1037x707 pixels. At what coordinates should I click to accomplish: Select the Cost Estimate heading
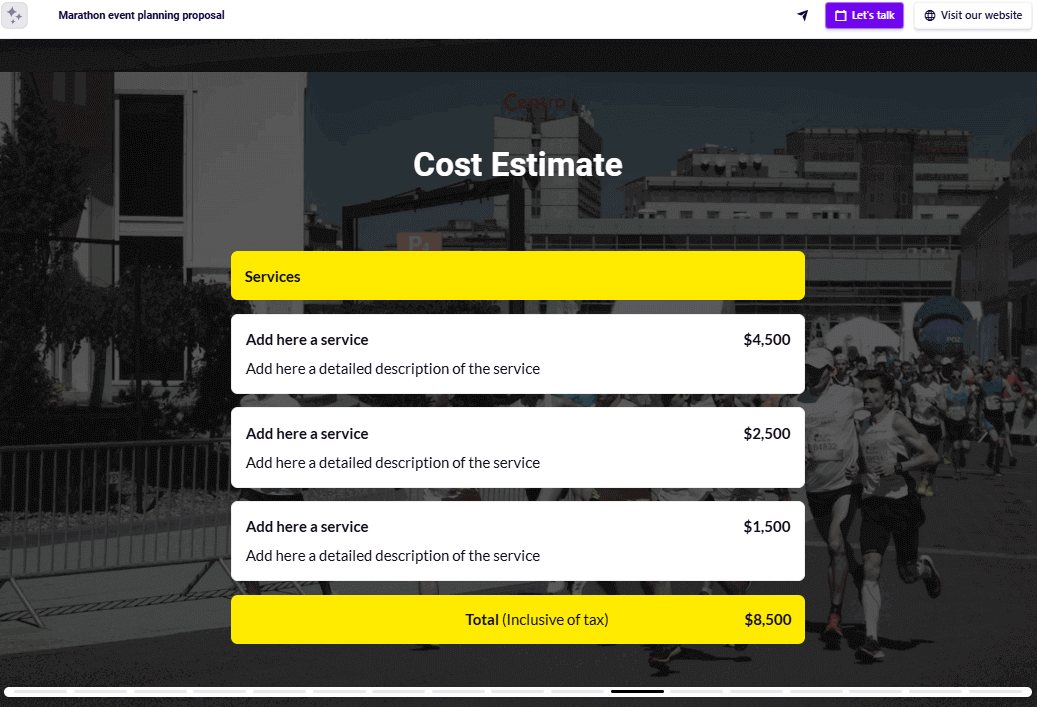[x=517, y=164]
